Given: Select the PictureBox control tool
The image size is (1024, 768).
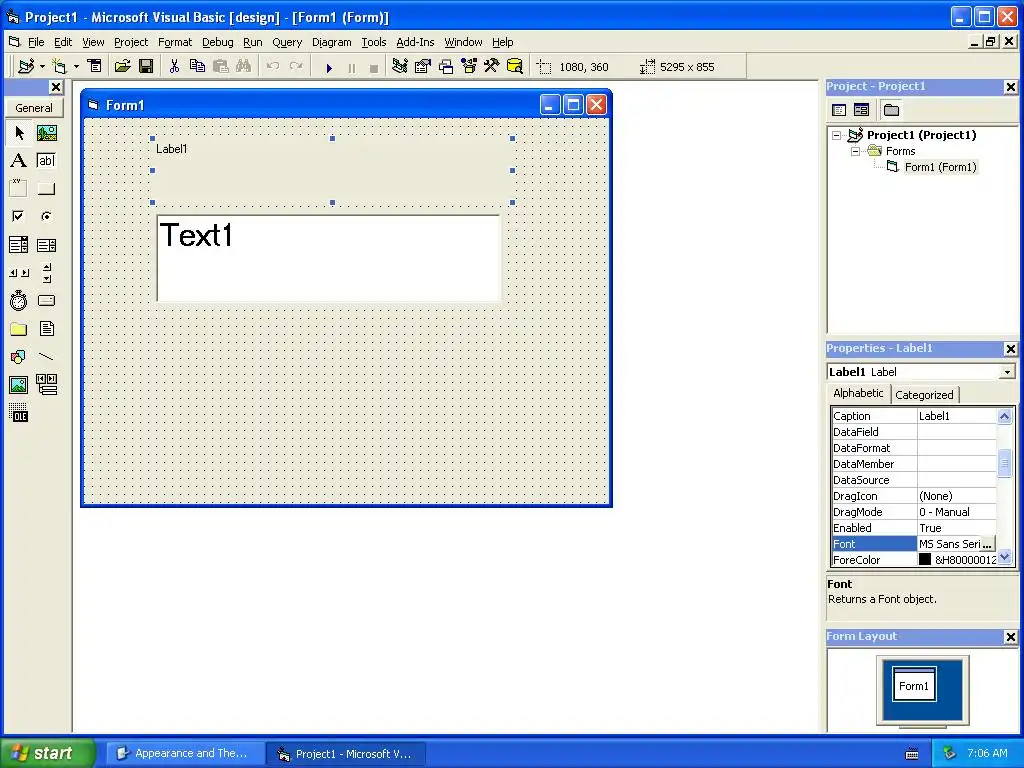Looking at the screenshot, I should point(46,133).
